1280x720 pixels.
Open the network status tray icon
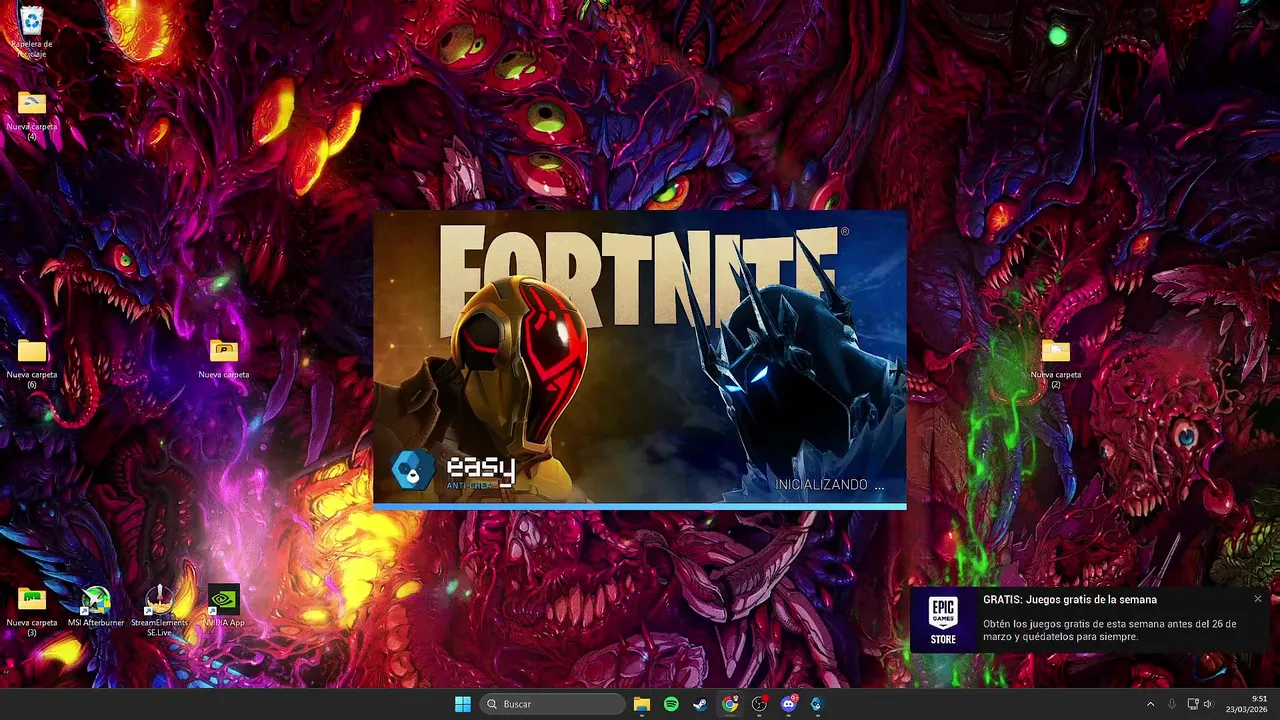point(1193,704)
